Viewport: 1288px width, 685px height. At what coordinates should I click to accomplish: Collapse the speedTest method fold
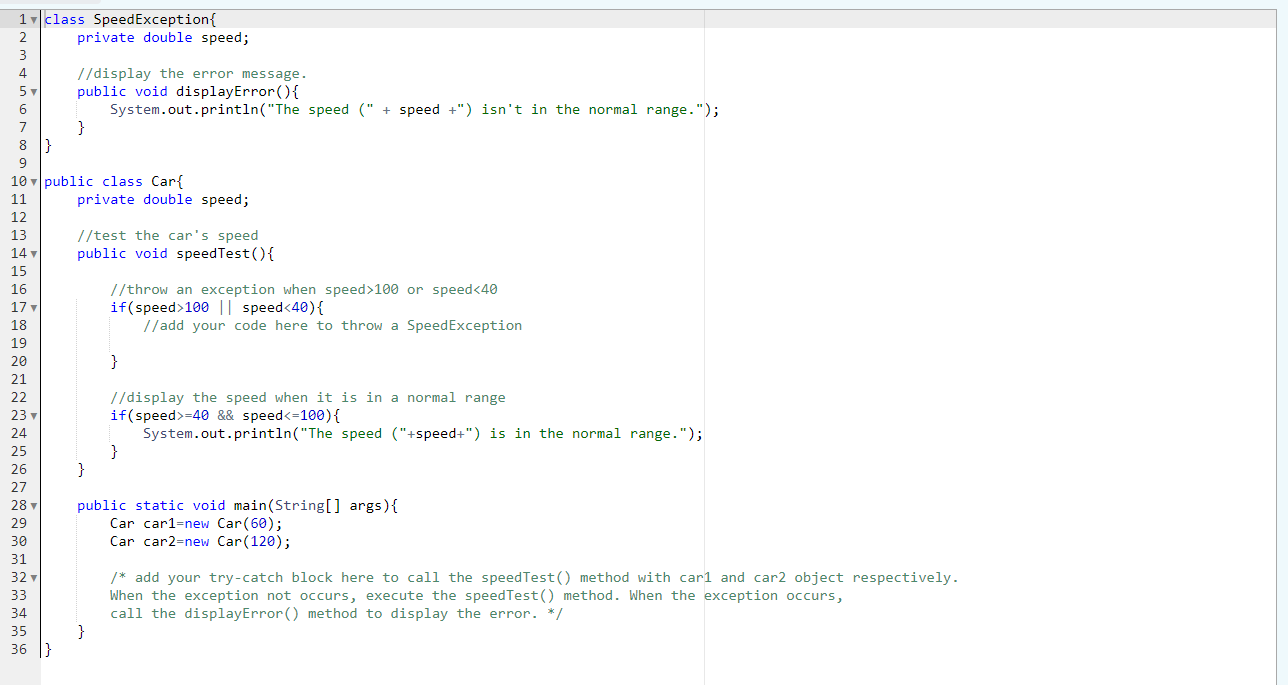pos(35,253)
